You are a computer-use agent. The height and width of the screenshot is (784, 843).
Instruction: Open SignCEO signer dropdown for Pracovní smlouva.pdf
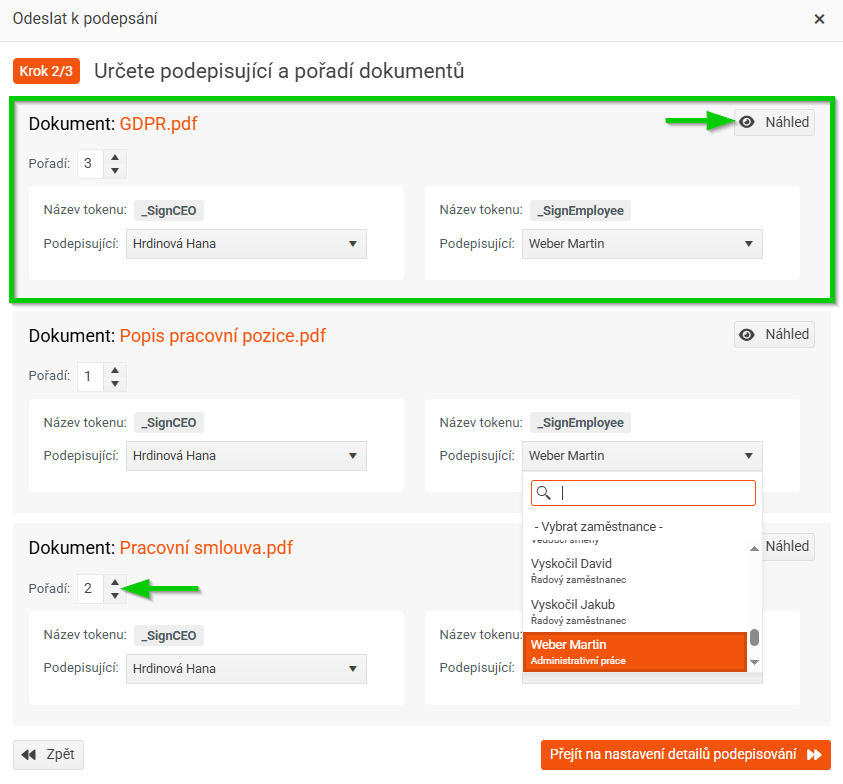coord(246,669)
